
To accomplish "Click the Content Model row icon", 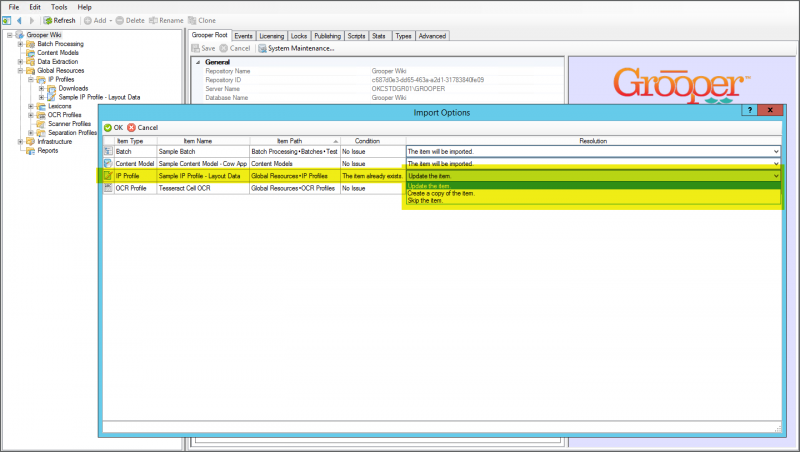I will [x=108, y=163].
